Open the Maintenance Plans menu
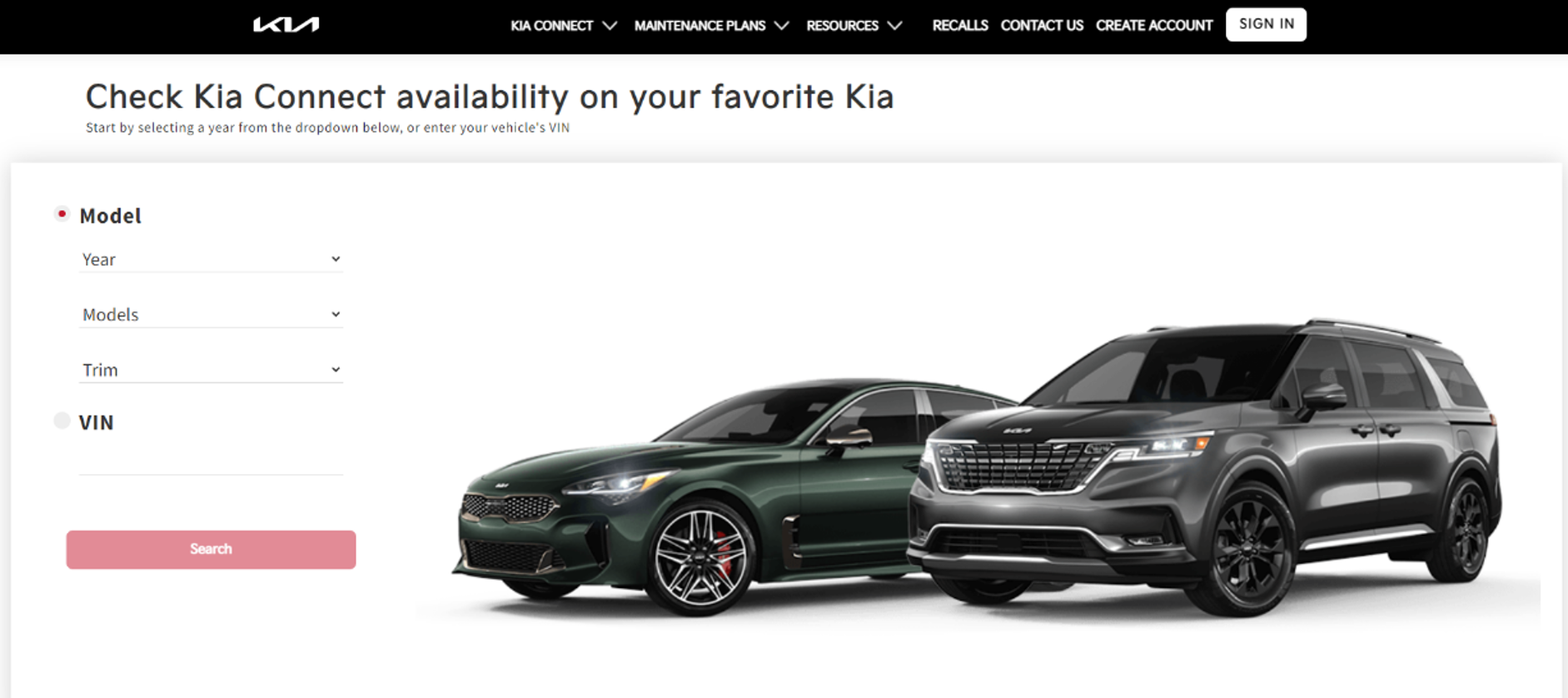The image size is (1568, 698). click(x=699, y=26)
